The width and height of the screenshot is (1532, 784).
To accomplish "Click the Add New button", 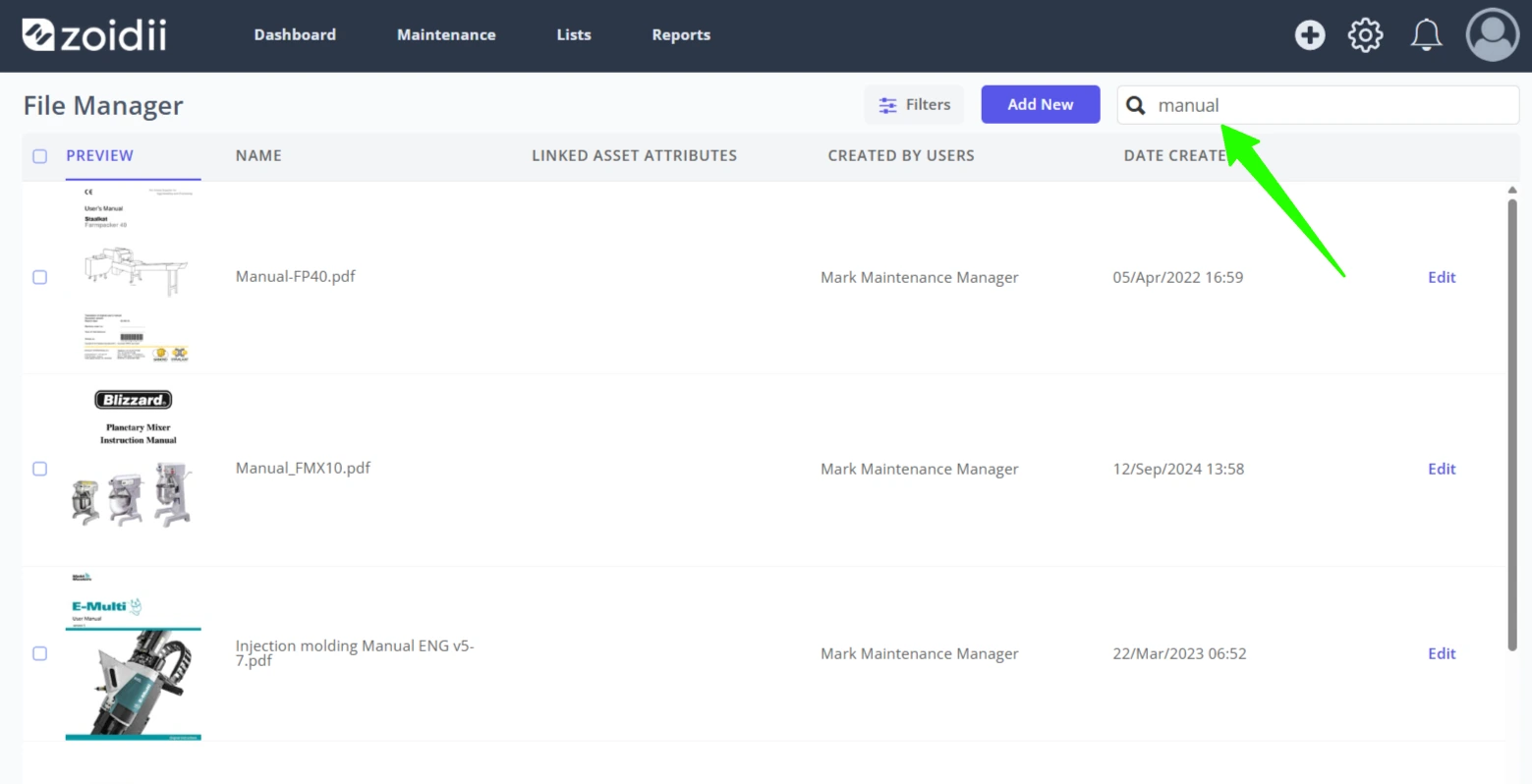I will (x=1041, y=104).
